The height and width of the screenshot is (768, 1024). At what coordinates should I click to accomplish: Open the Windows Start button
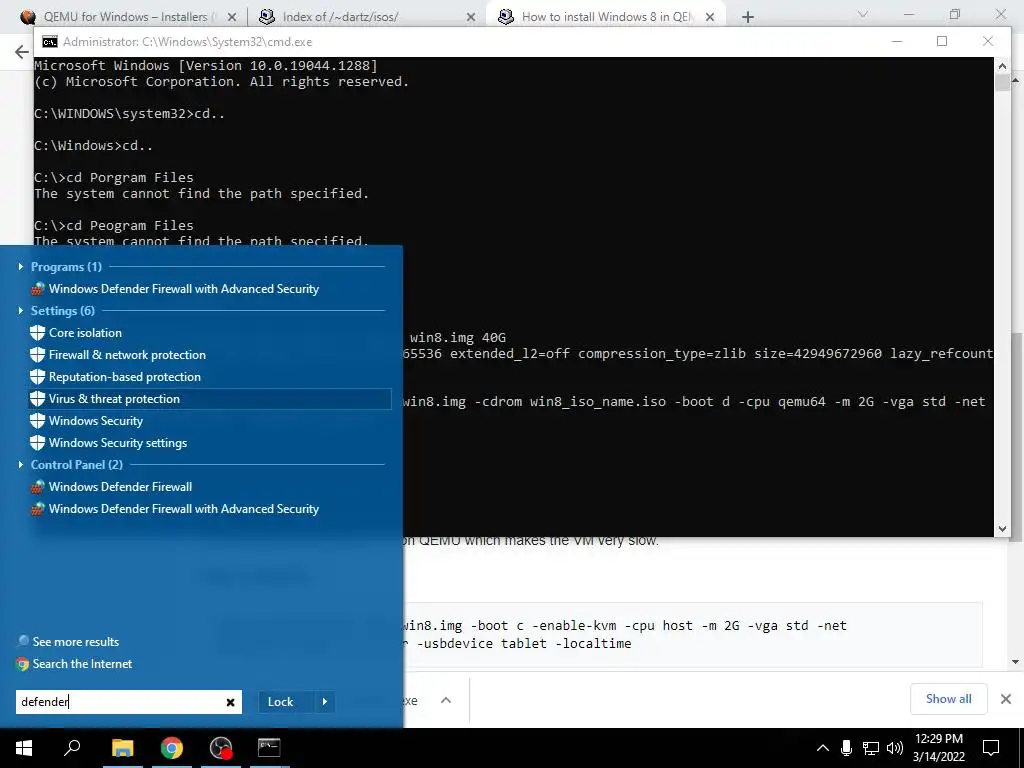(24, 748)
